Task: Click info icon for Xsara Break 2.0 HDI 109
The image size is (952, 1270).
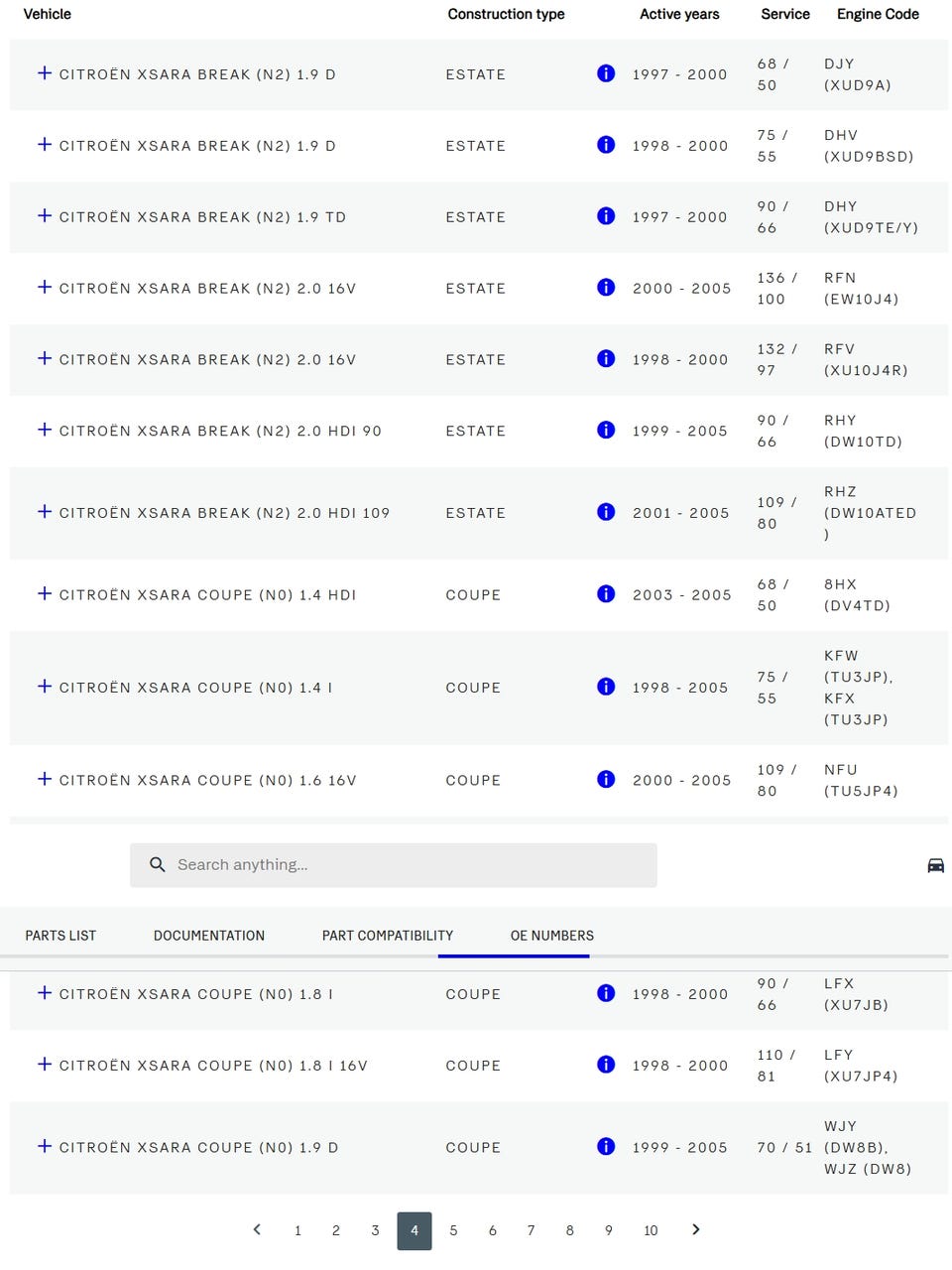Action: pos(606,512)
